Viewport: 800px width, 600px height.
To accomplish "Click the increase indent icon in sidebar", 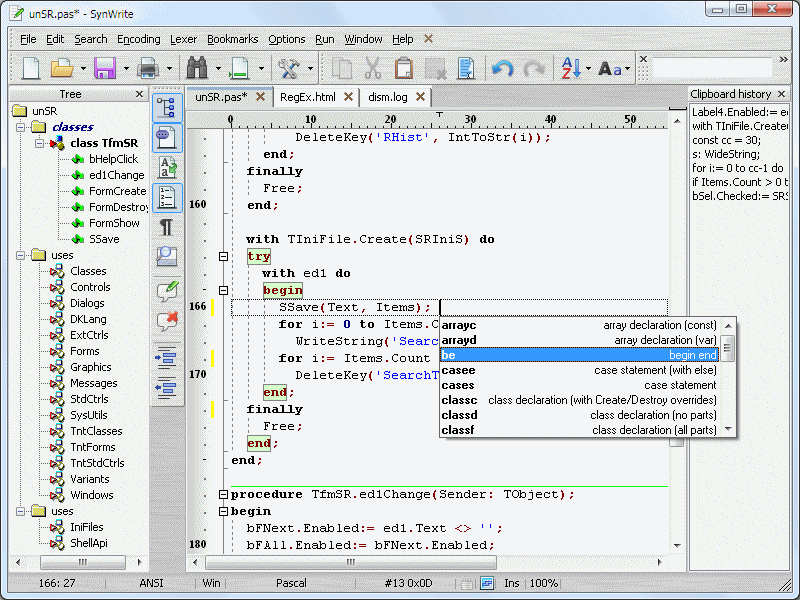I will tap(167, 357).
